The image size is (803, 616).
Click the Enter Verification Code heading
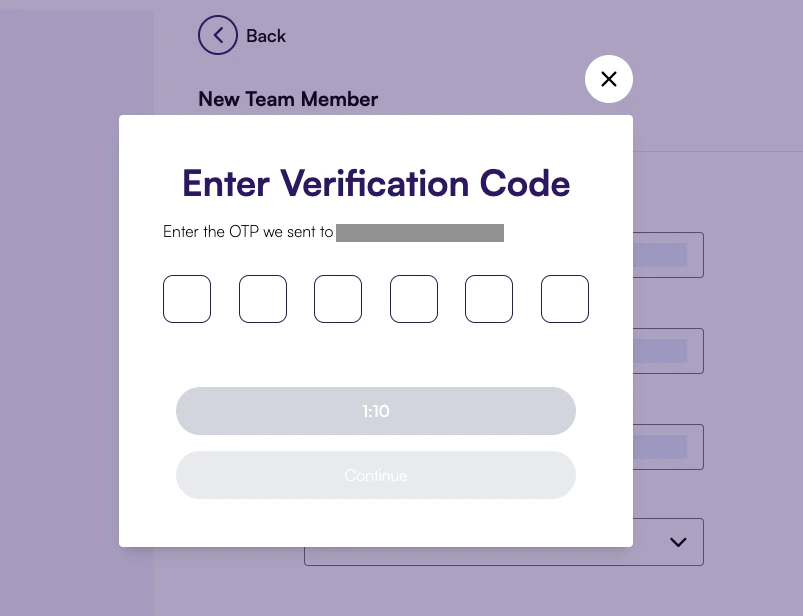376,184
